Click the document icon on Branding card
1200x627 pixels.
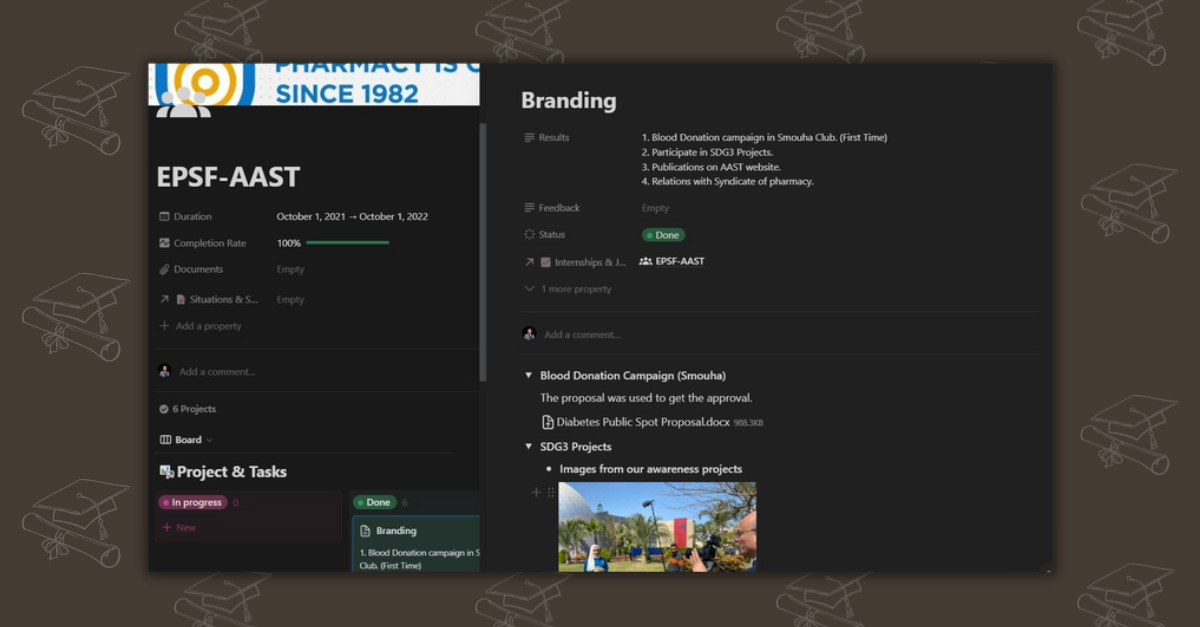[365, 531]
